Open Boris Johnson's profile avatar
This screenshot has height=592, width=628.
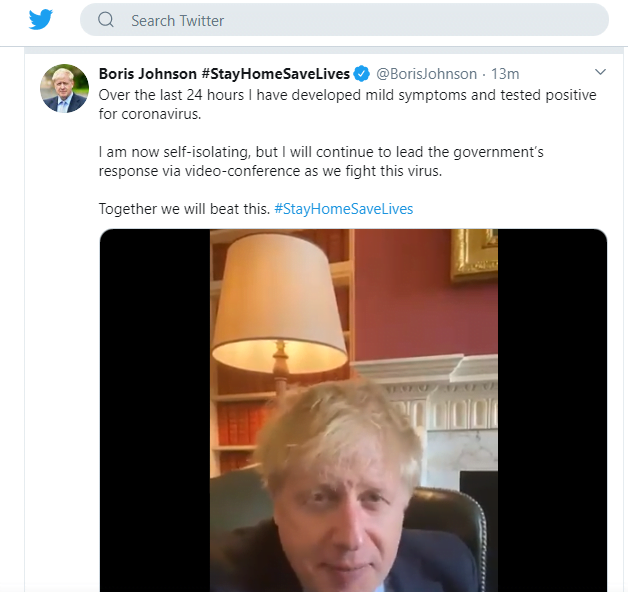click(64, 88)
